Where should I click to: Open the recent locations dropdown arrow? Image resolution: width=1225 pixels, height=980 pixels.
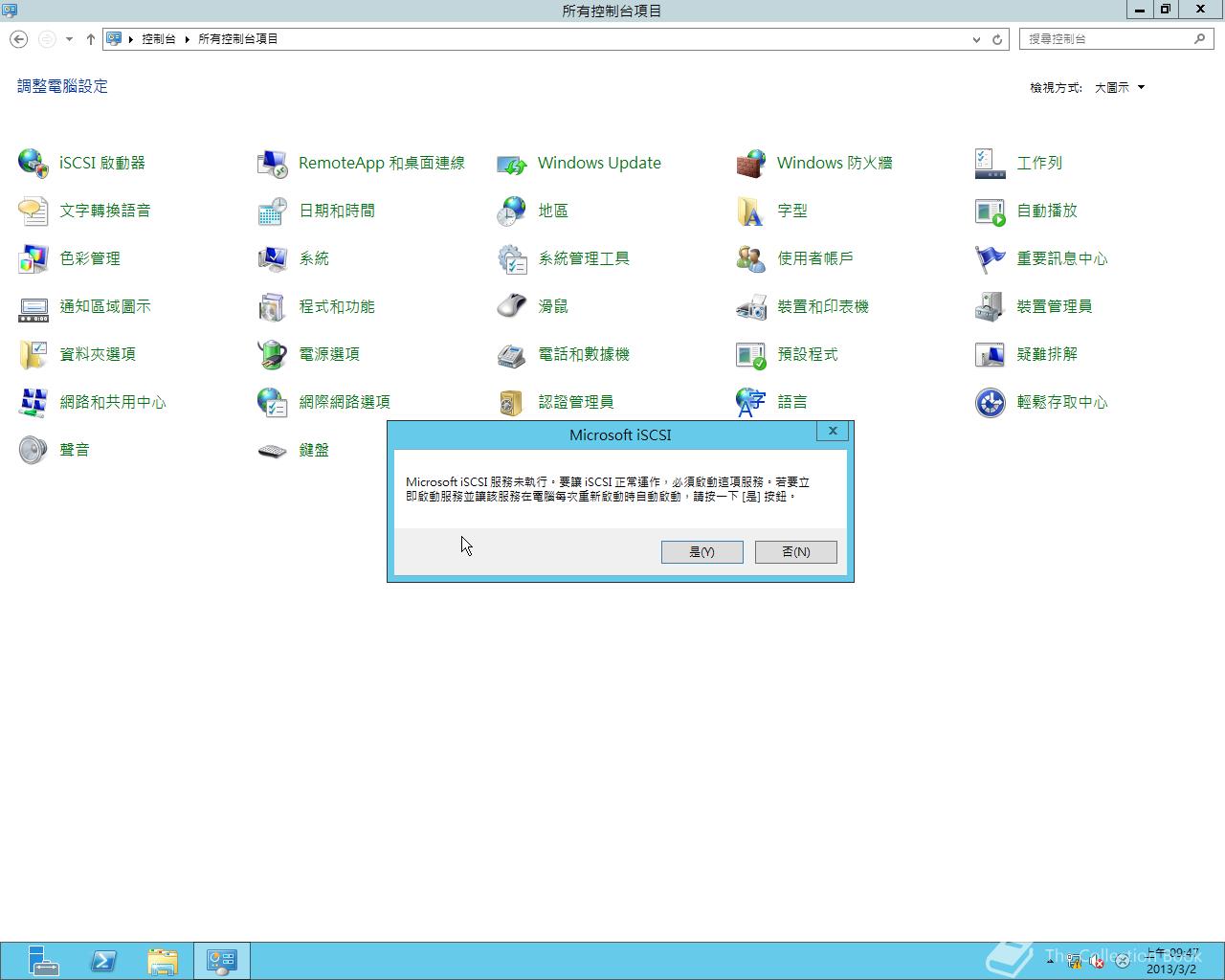point(69,39)
